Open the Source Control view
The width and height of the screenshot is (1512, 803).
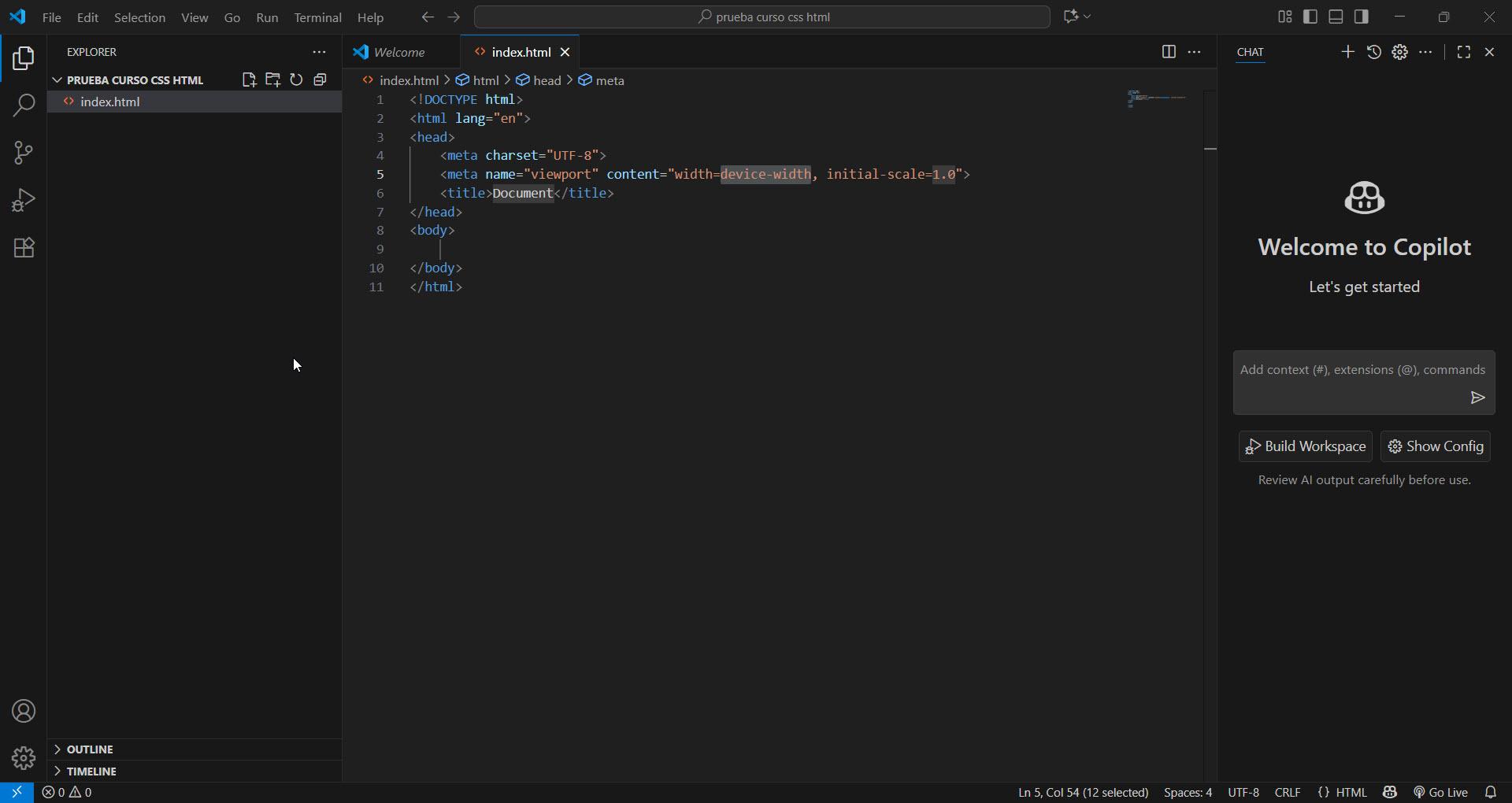tap(24, 153)
